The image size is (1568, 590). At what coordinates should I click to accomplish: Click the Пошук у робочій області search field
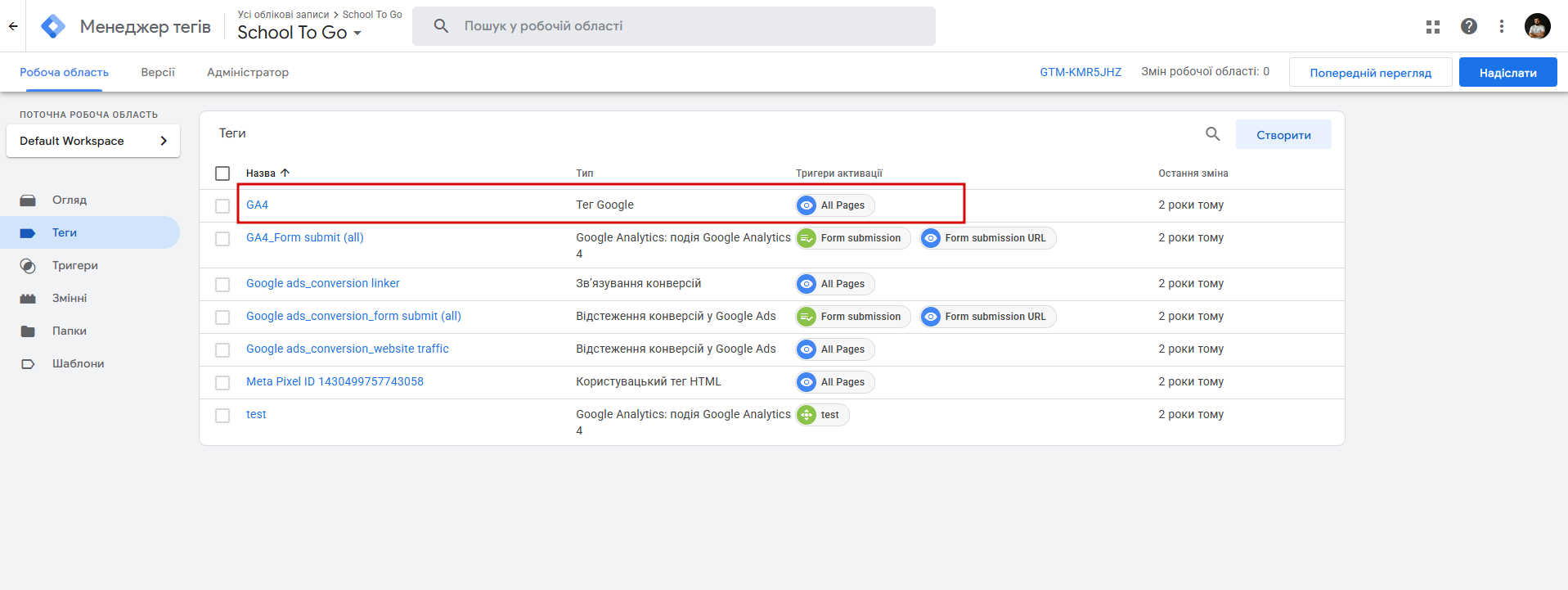coord(674,26)
